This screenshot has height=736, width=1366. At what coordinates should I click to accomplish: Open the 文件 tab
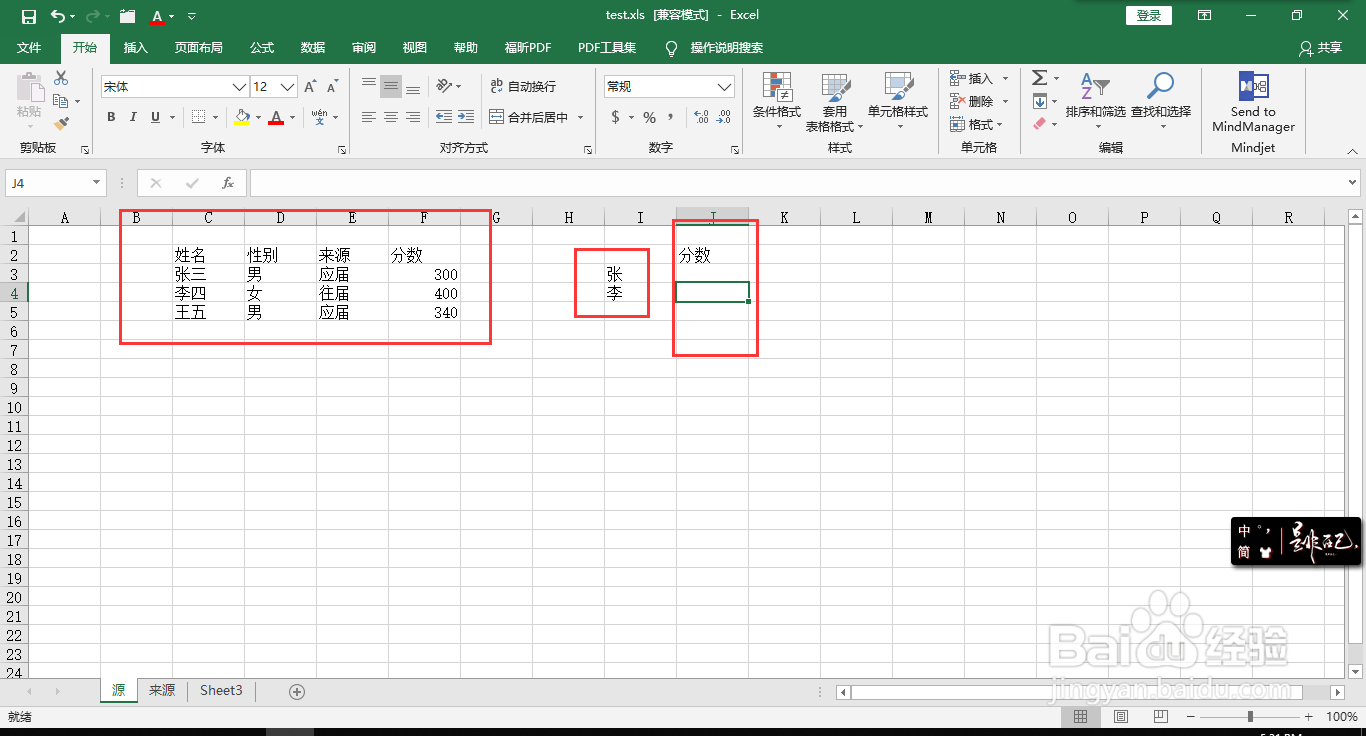click(x=29, y=48)
